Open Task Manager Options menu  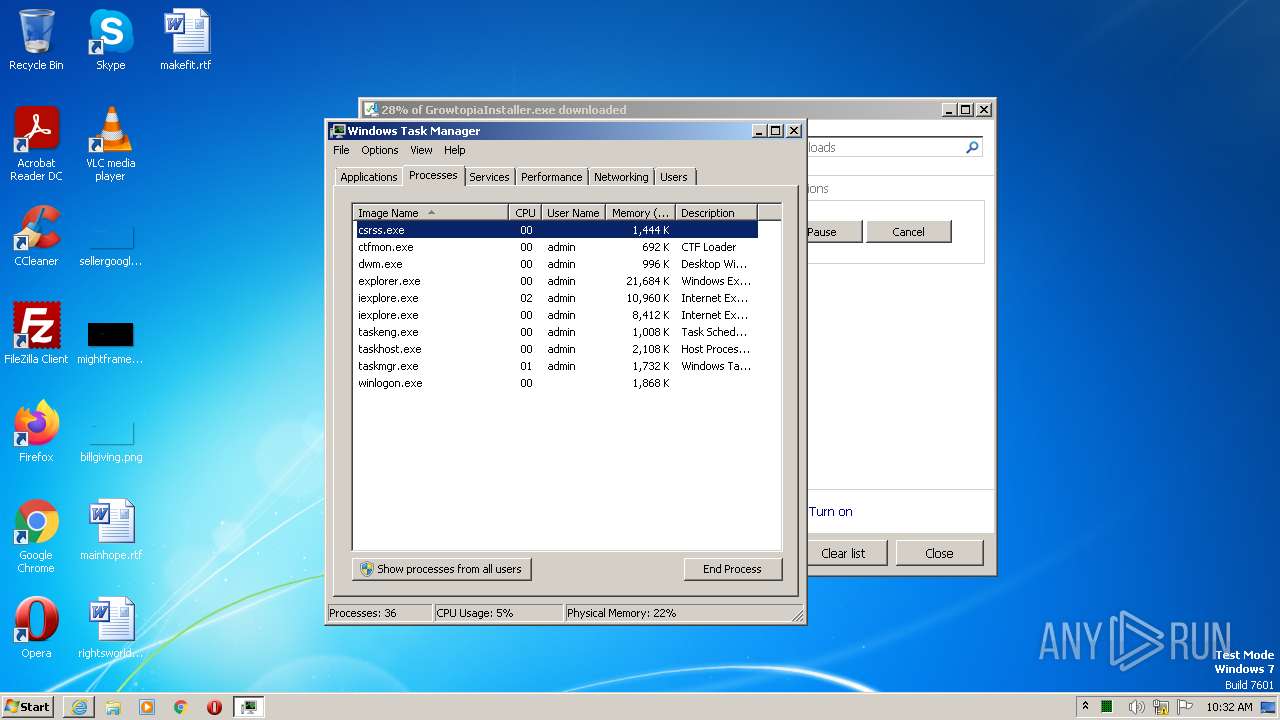(x=379, y=150)
